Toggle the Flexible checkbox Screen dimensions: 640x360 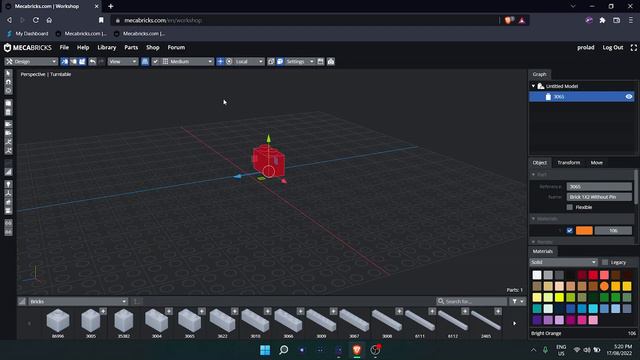570,207
